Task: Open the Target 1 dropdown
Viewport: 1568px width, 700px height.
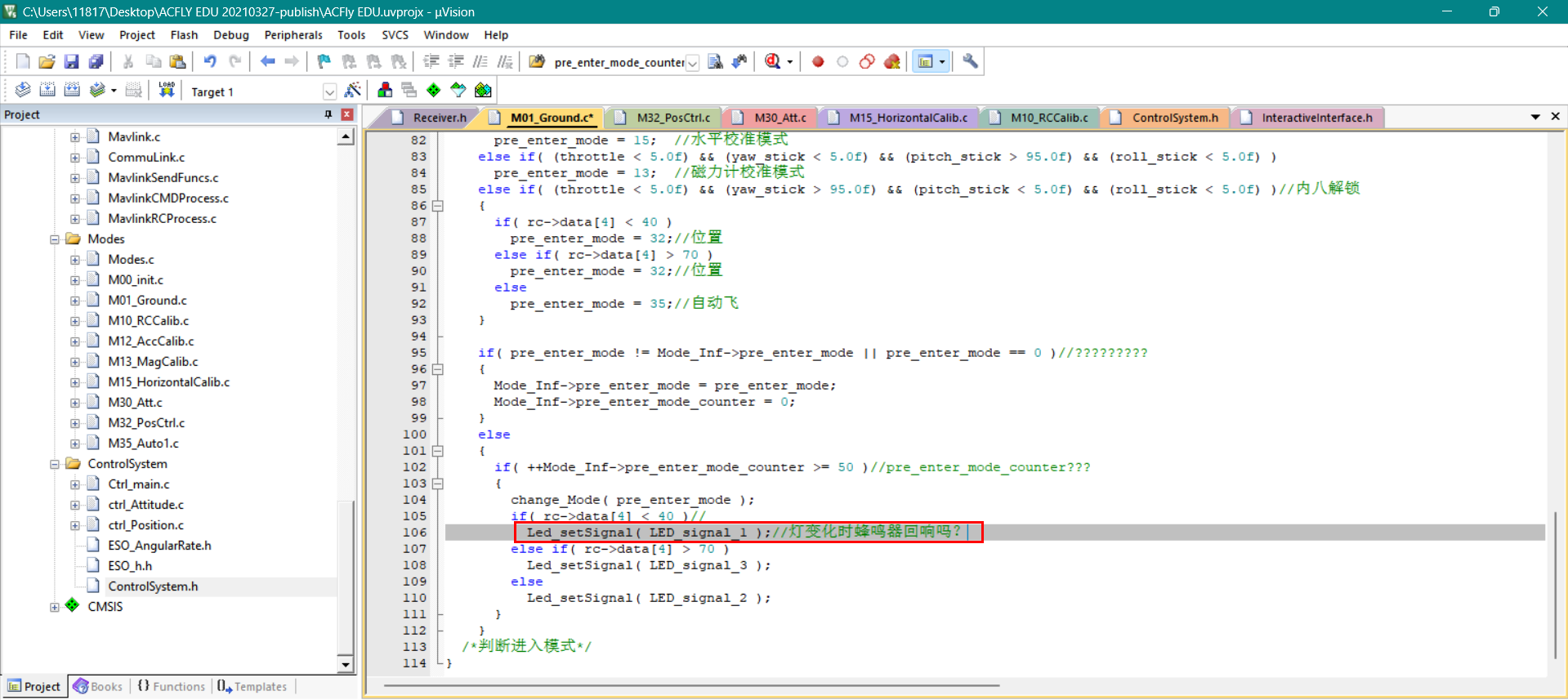Action: [329, 91]
